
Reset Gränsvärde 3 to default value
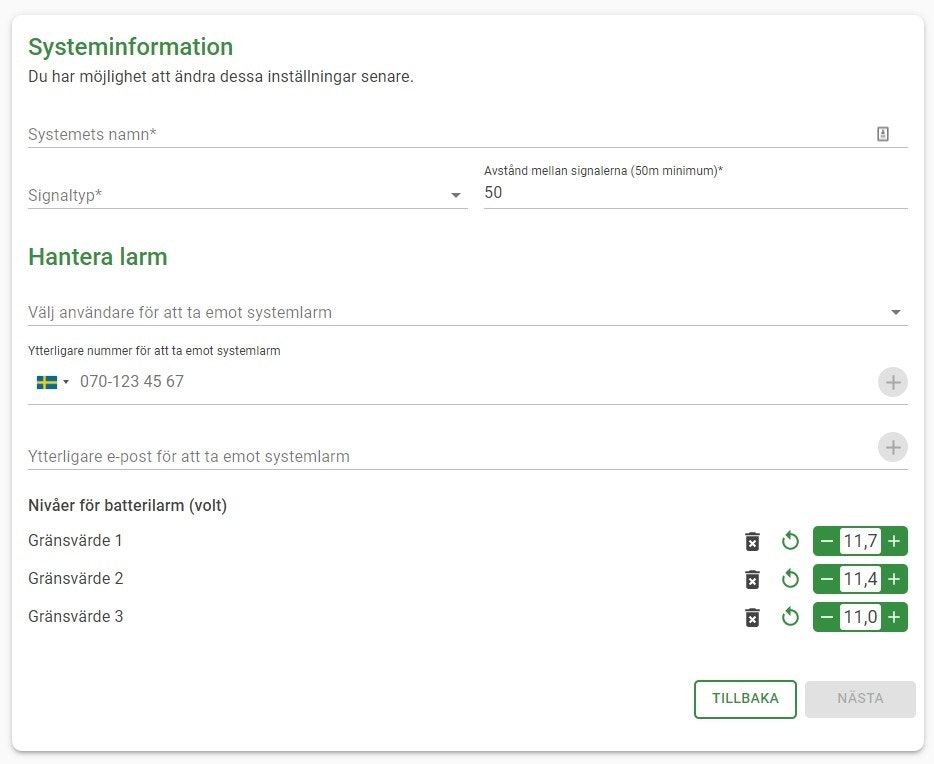[790, 617]
